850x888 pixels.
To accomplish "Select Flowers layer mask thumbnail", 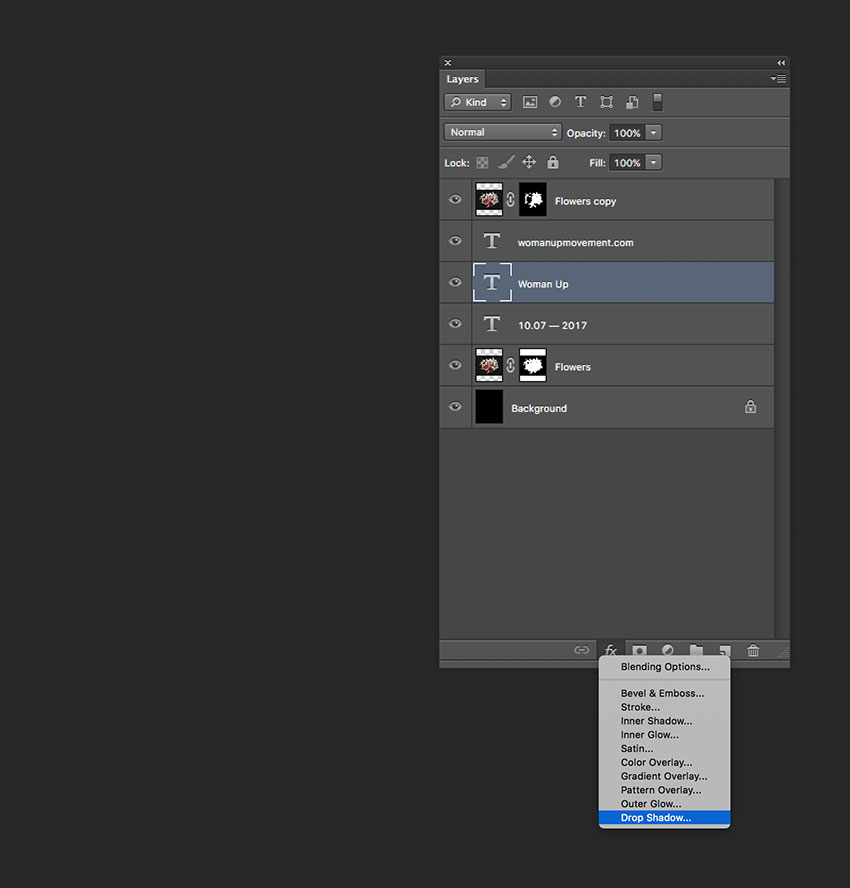I will [533, 365].
